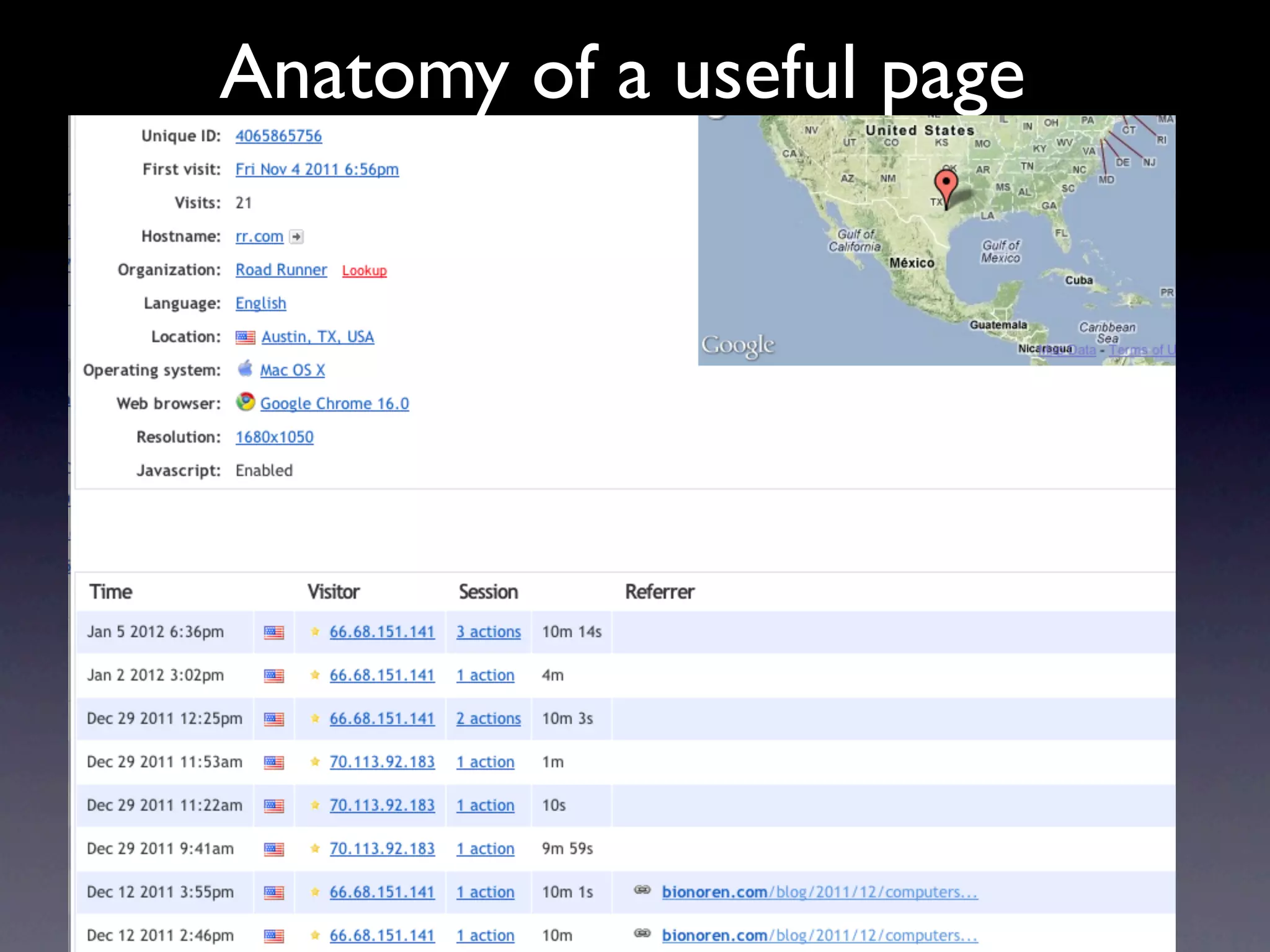Open IP 66.68.151.141 in the Dec 29 12:25pm row
Screen dimensions: 1270x952
click(x=382, y=718)
